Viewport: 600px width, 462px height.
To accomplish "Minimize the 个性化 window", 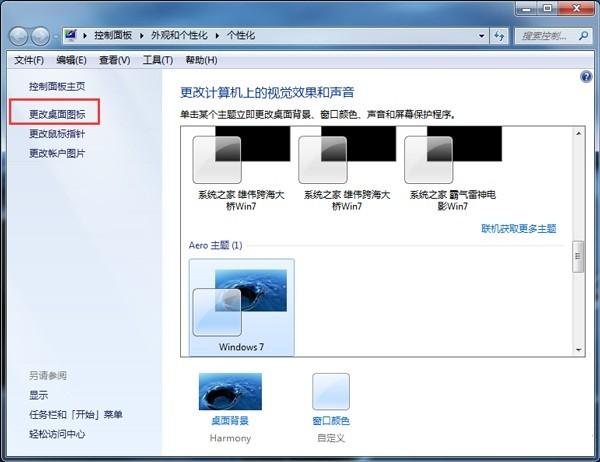I will coord(527,8).
